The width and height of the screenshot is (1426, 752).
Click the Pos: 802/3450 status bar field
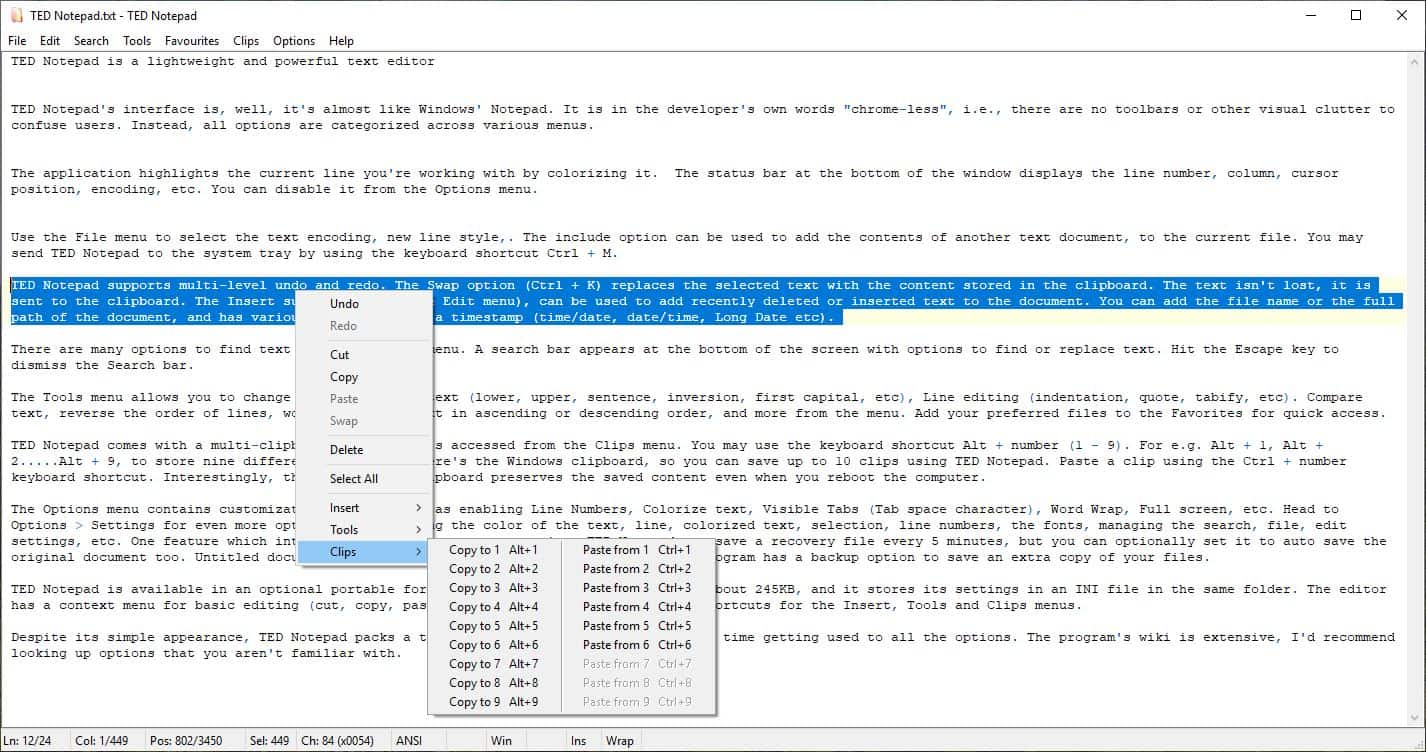coord(197,741)
